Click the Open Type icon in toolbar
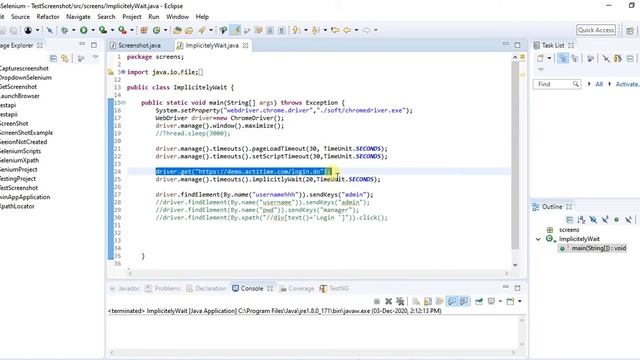The height and width of the screenshot is (360, 640). click(177, 30)
